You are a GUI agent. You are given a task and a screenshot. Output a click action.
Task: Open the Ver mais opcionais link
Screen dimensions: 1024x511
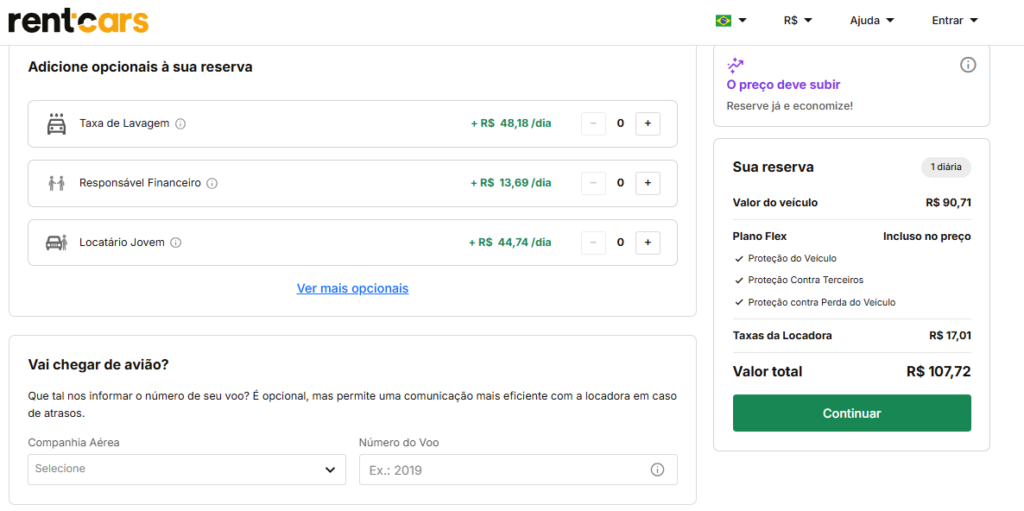click(353, 288)
